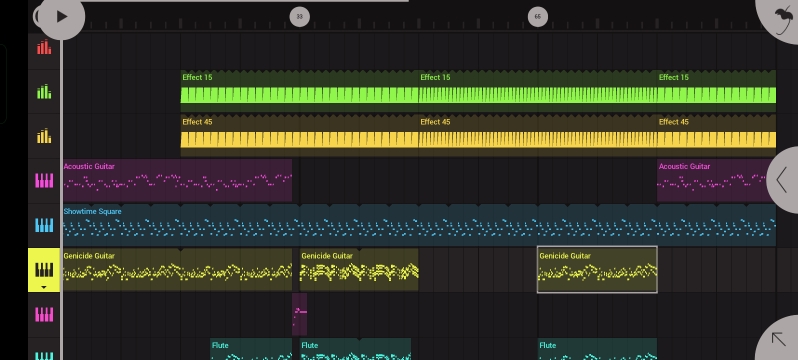Select the Showtime Square clip
This screenshot has width=798, height=360.
click(419, 225)
